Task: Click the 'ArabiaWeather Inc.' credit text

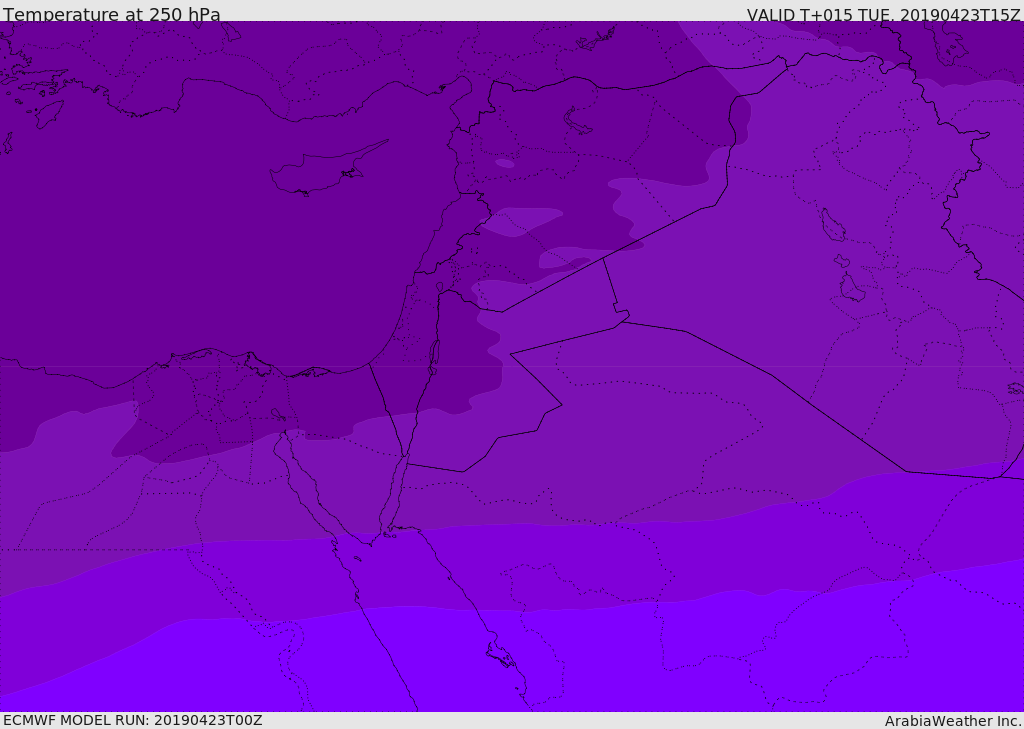Action: pos(953,721)
